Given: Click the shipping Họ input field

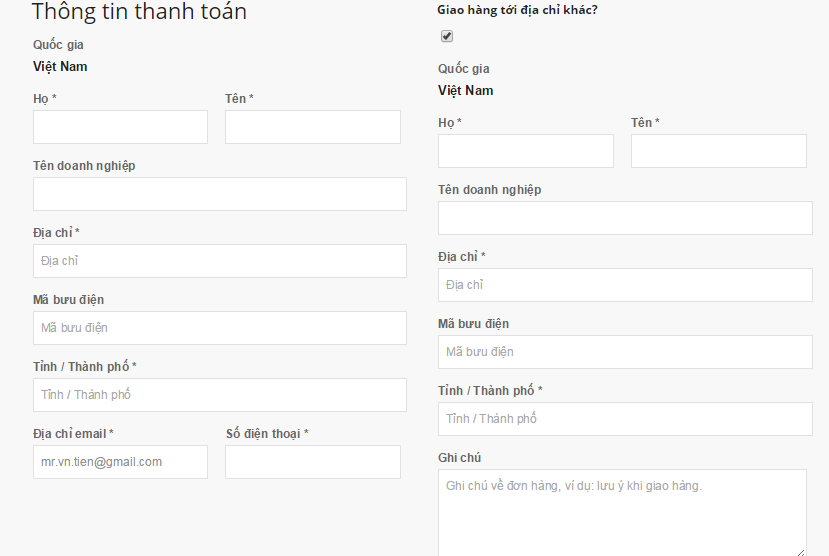Looking at the screenshot, I should pyautogui.click(x=525, y=151).
